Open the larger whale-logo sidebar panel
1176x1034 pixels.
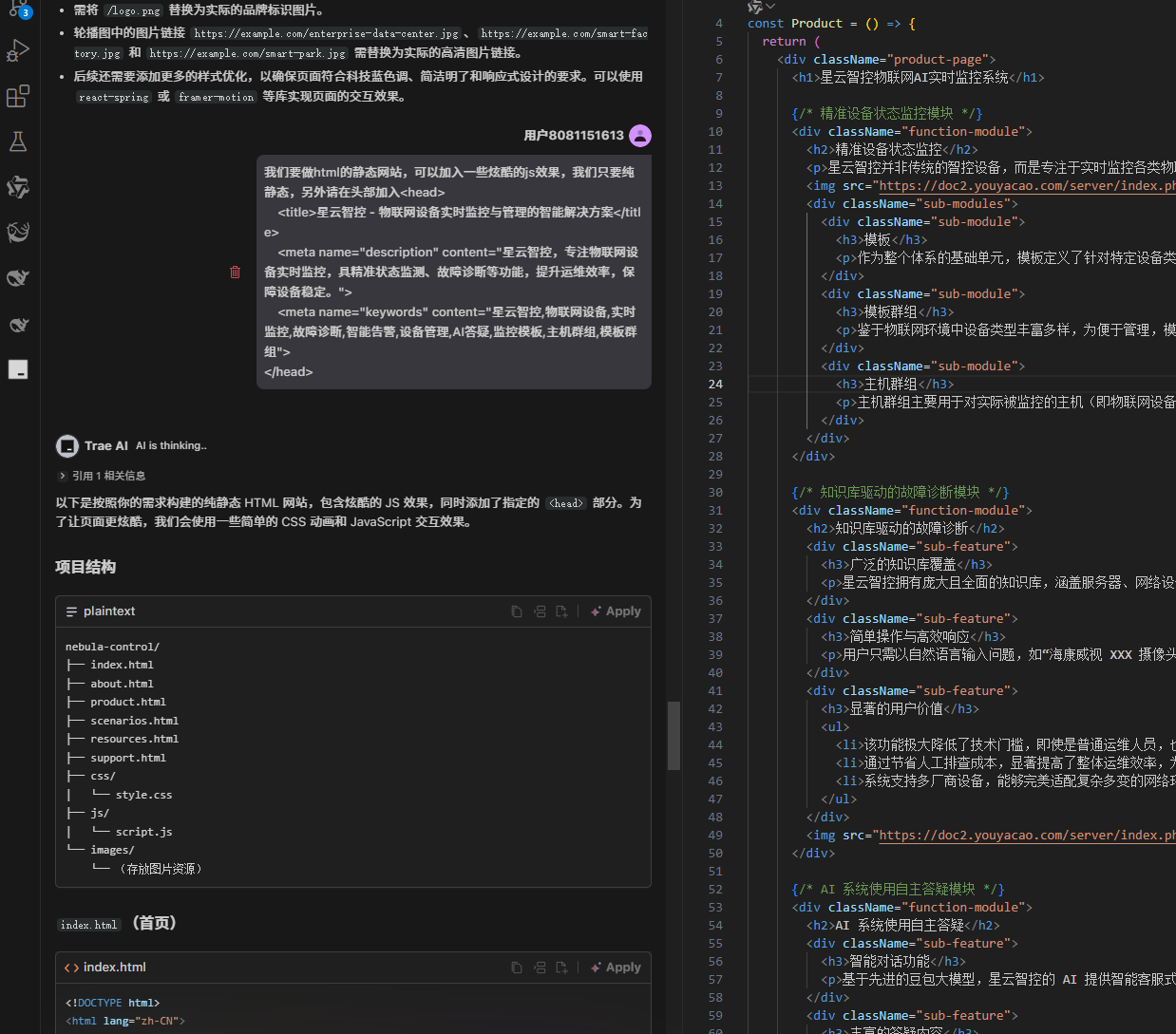18,278
